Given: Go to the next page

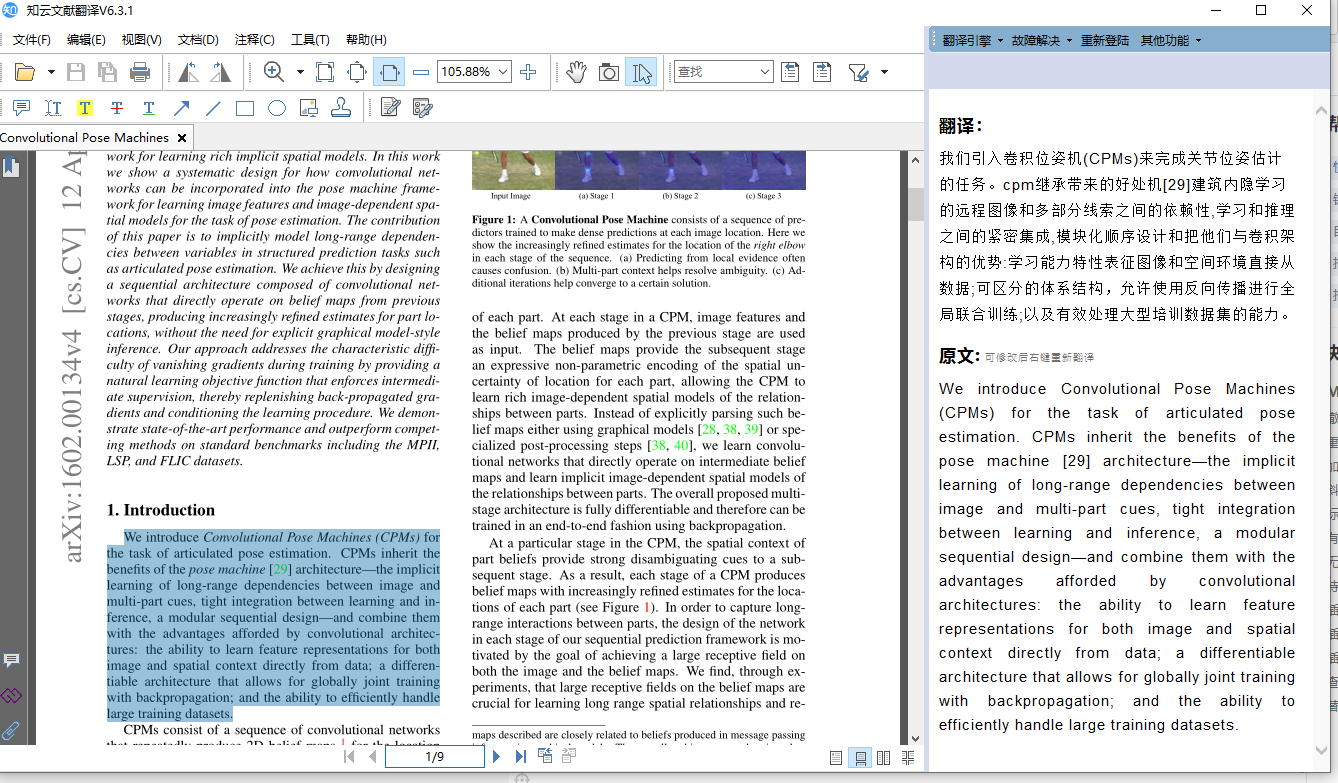Looking at the screenshot, I should (x=496, y=757).
